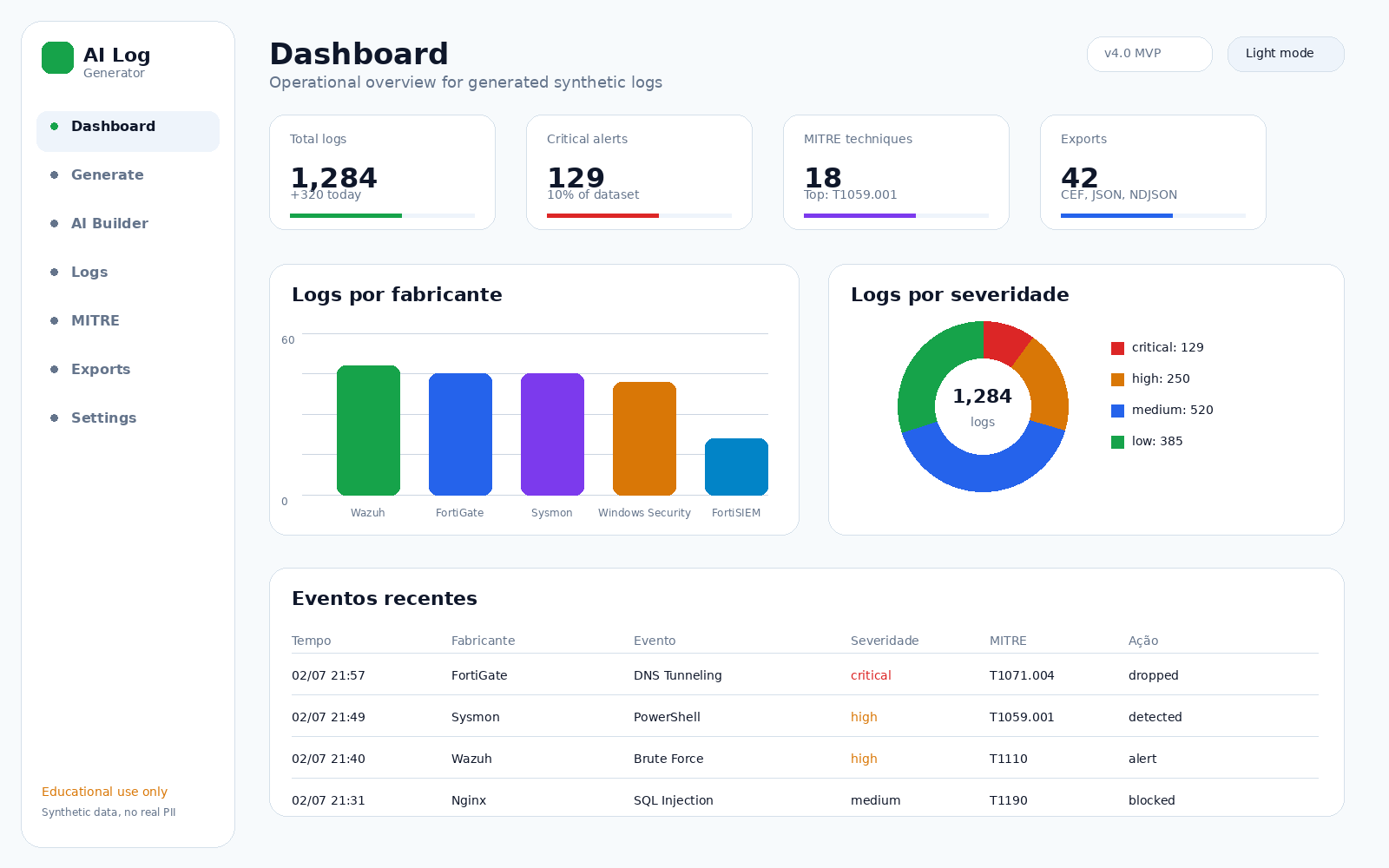Viewport: 1389px width, 868px height.
Task: Open the Exports summary card
Action: (1153, 173)
